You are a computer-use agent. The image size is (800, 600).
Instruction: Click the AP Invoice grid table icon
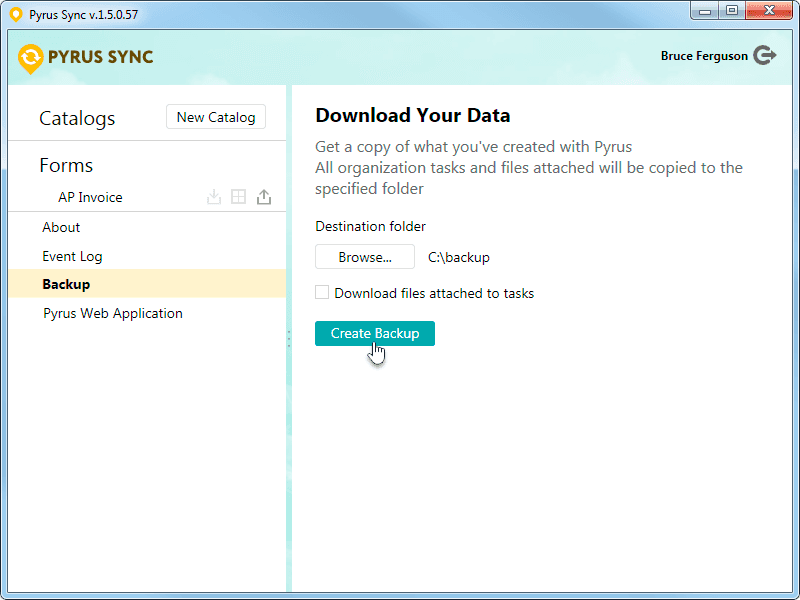pyautogui.click(x=238, y=196)
